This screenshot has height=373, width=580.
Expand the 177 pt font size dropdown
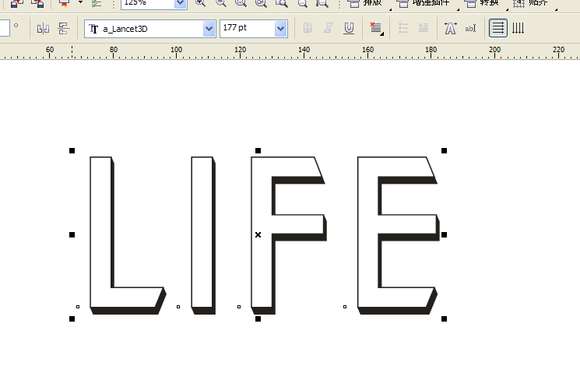(x=281, y=28)
